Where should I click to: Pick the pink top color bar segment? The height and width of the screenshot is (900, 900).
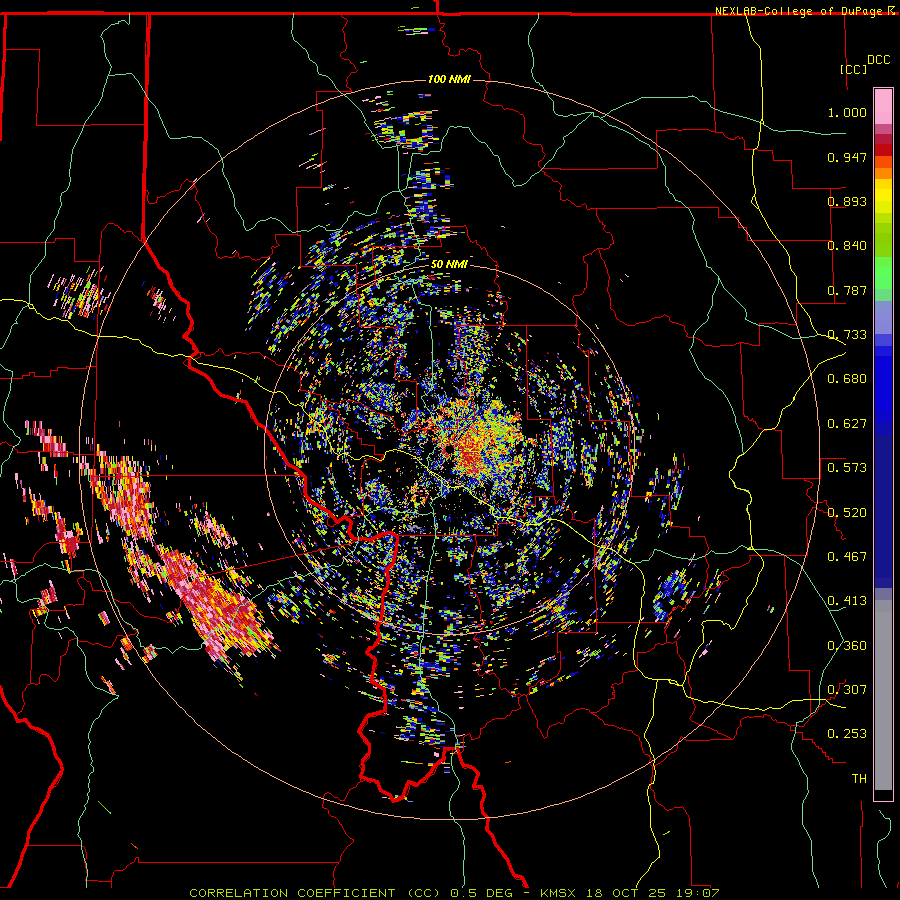tap(883, 106)
